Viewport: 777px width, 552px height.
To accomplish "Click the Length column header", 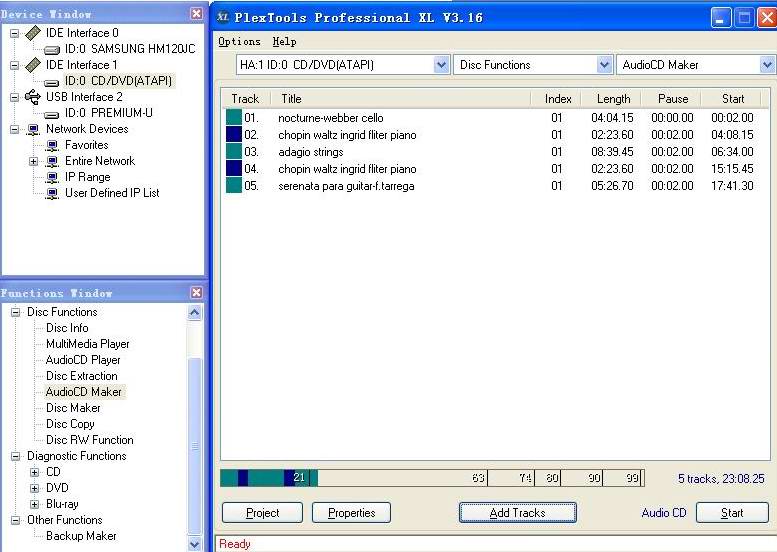I will click(x=613, y=99).
